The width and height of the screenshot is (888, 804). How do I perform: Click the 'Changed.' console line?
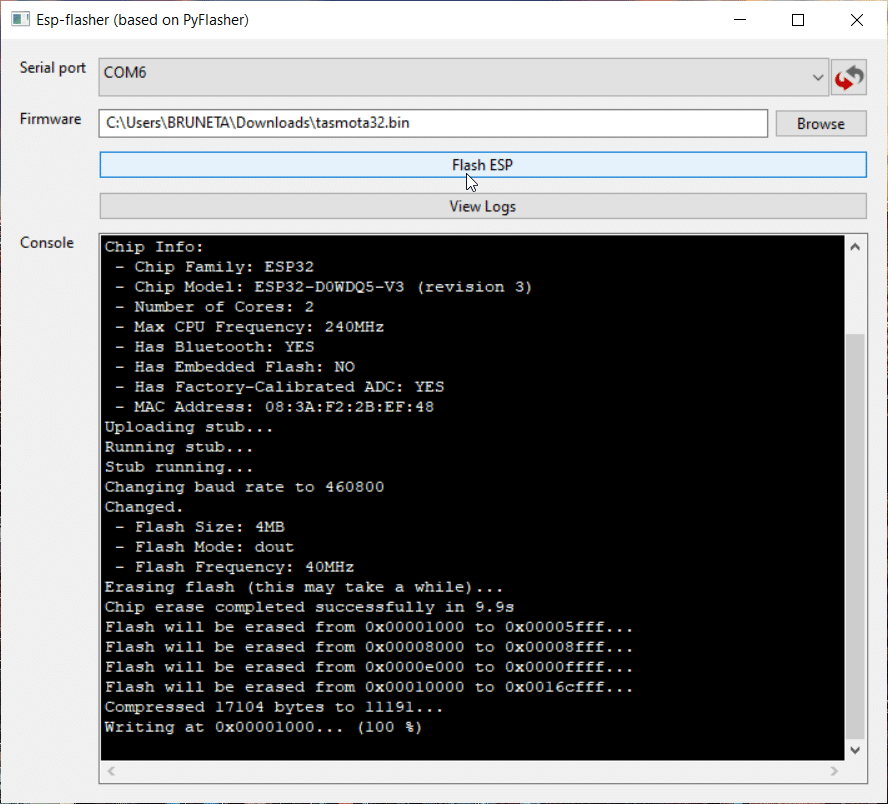click(144, 507)
